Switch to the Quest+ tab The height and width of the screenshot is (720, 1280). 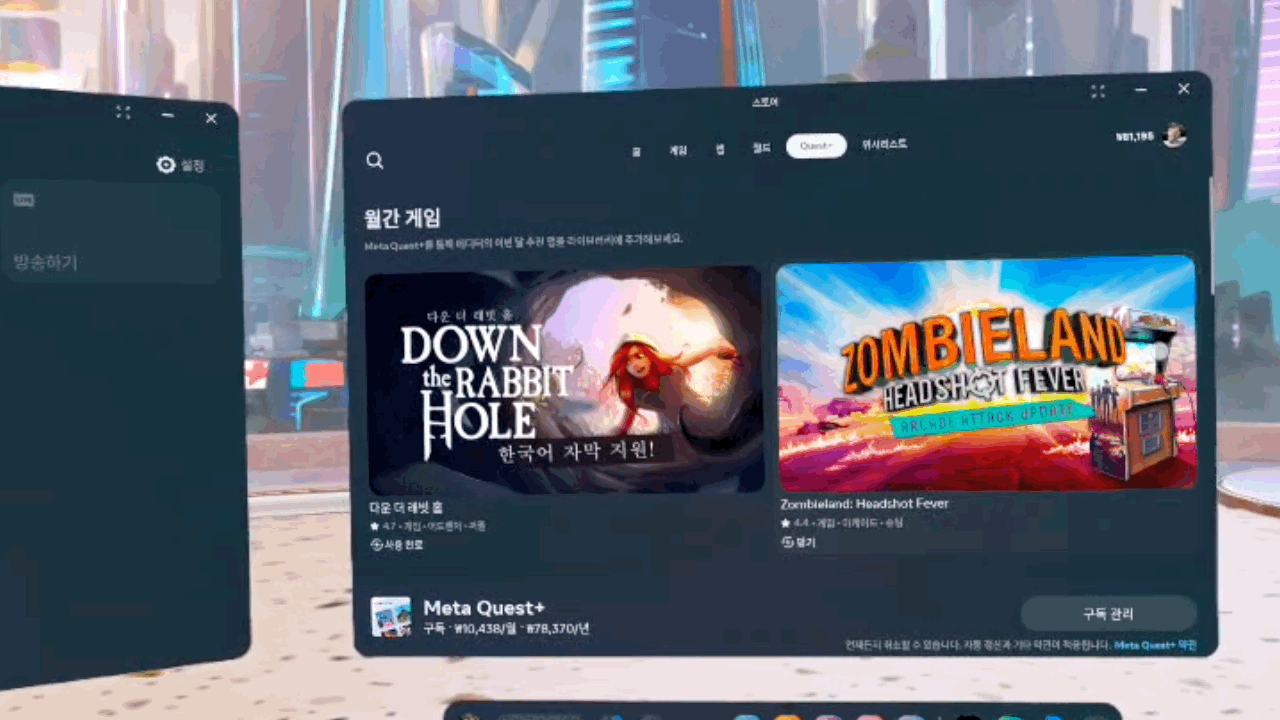point(816,146)
